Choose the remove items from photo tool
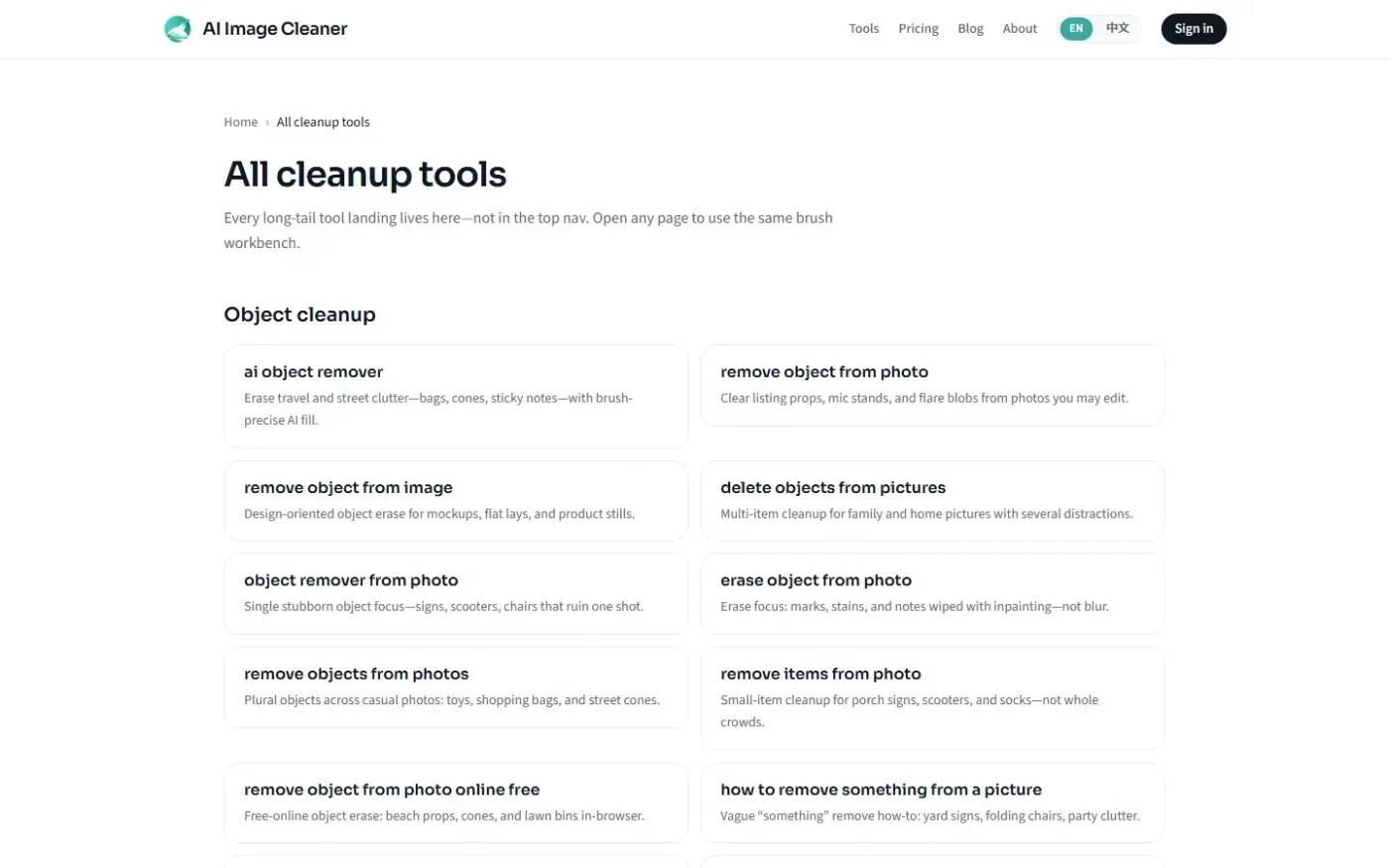Screen dimensions: 1389x868 pyautogui.click(x=933, y=698)
